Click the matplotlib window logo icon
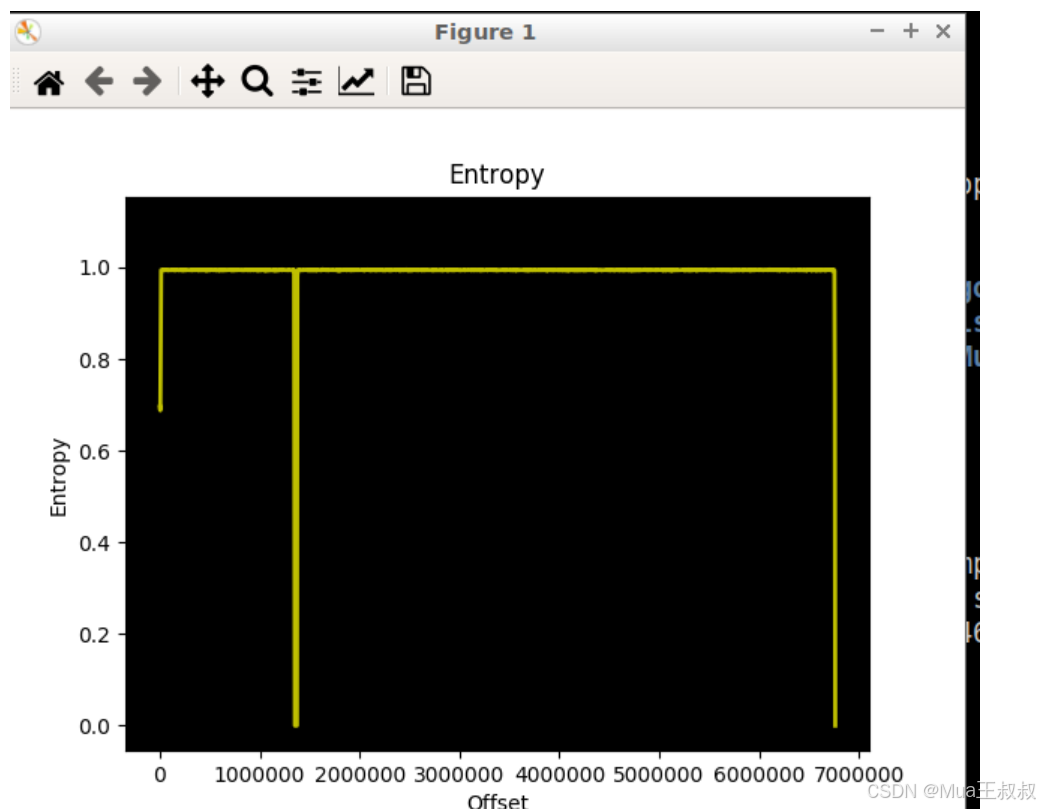The height and width of the screenshot is (809, 1040). click(28, 32)
